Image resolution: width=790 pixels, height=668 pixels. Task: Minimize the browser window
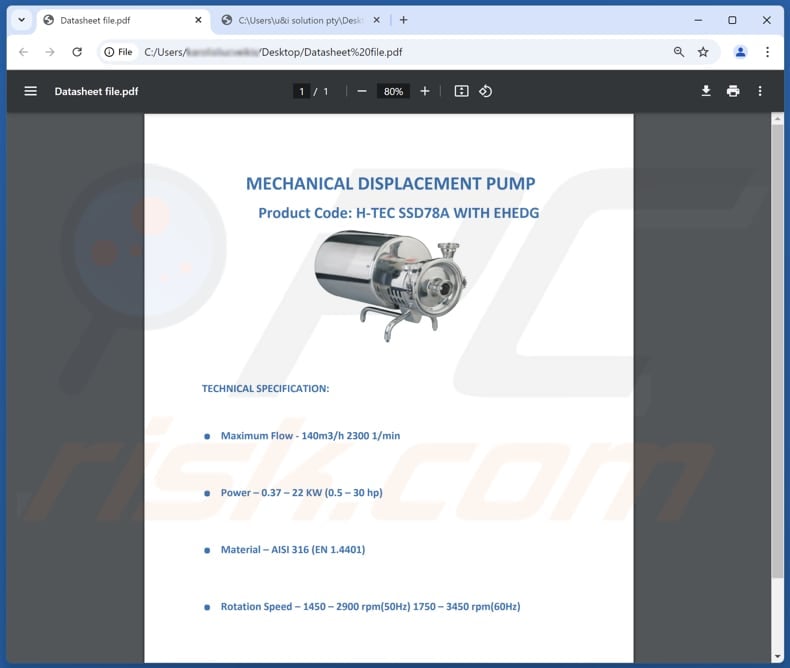(x=698, y=20)
